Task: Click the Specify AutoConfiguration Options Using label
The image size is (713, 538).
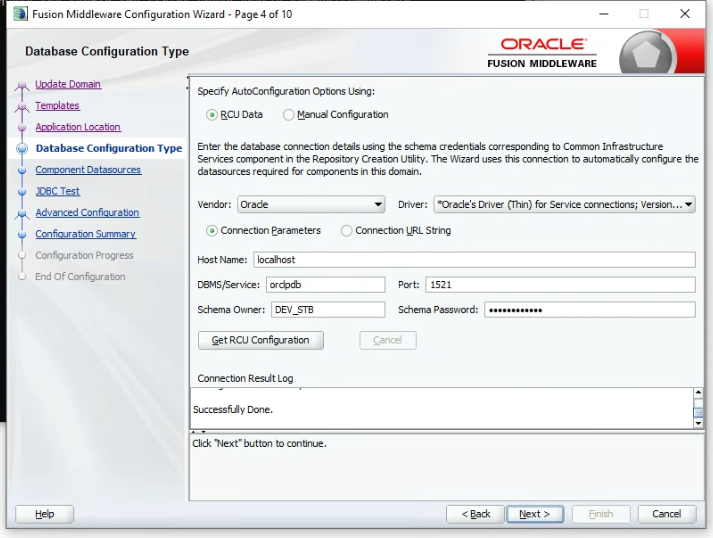Action: point(286,91)
